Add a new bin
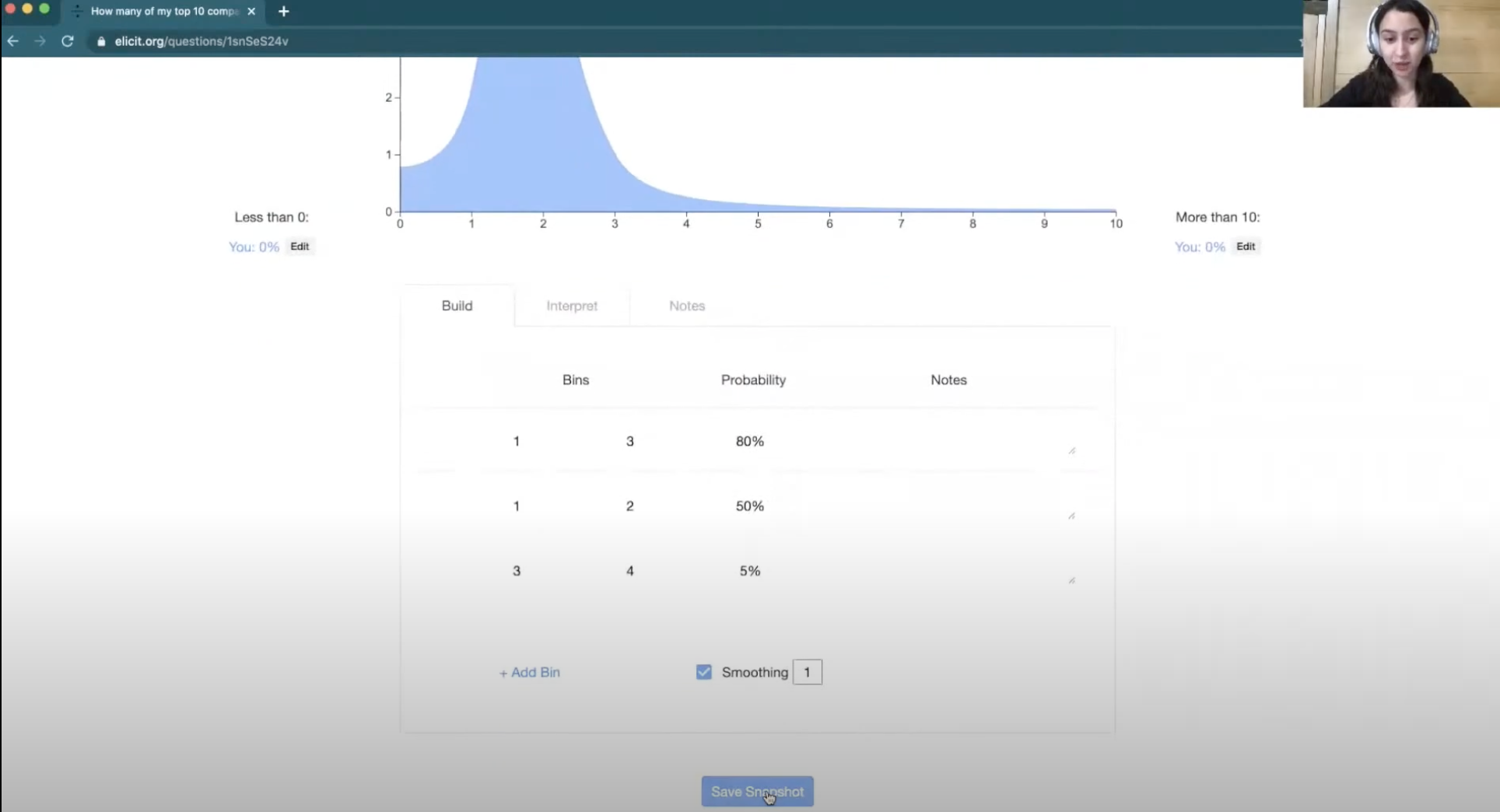 tap(529, 672)
